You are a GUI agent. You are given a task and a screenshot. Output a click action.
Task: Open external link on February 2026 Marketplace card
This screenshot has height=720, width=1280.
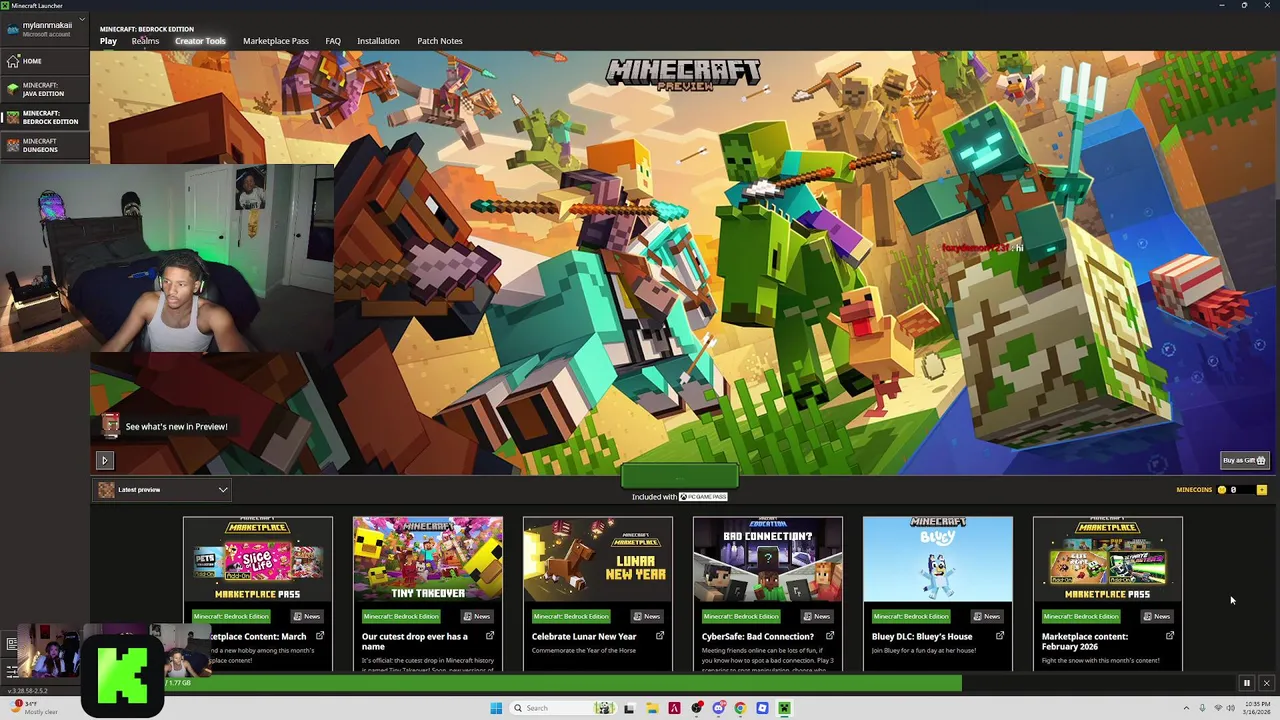(1170, 636)
